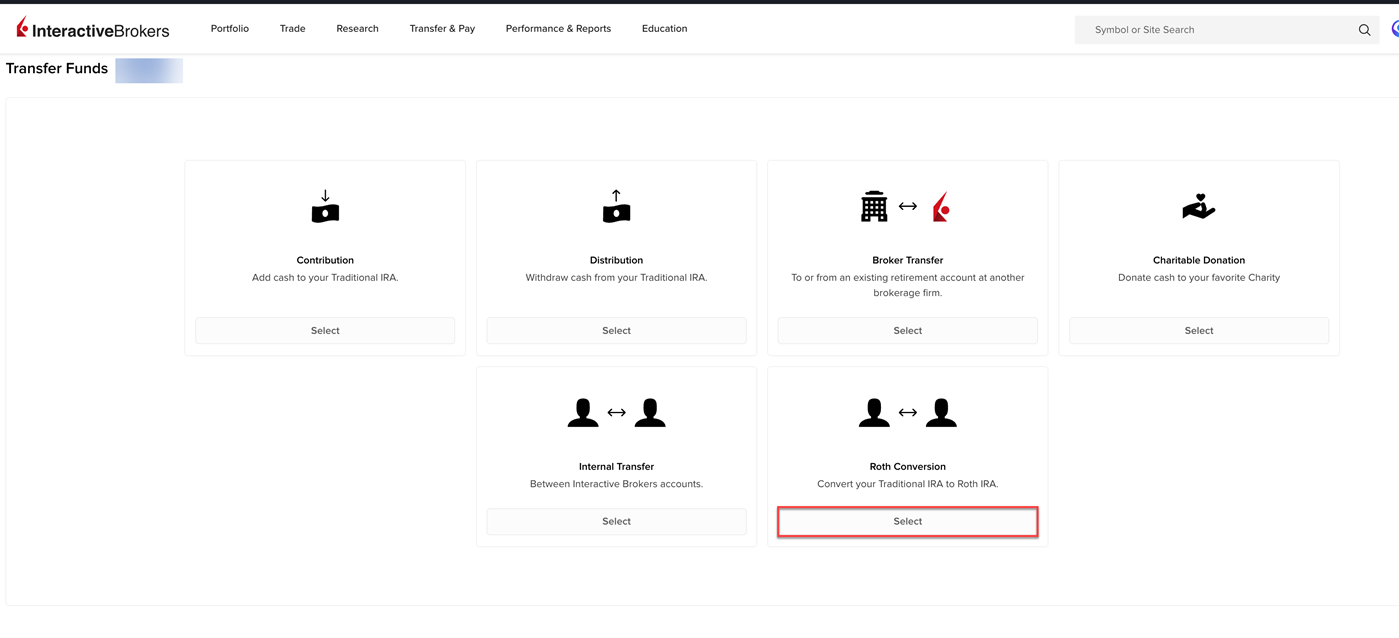Select the Roth Conversion option

pos(907,521)
